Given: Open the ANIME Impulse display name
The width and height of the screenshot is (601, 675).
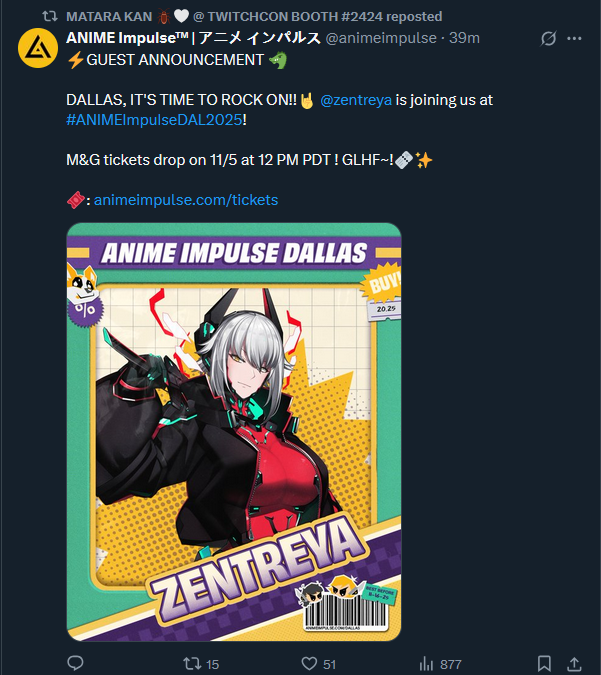Looking at the screenshot, I should click(x=193, y=38).
